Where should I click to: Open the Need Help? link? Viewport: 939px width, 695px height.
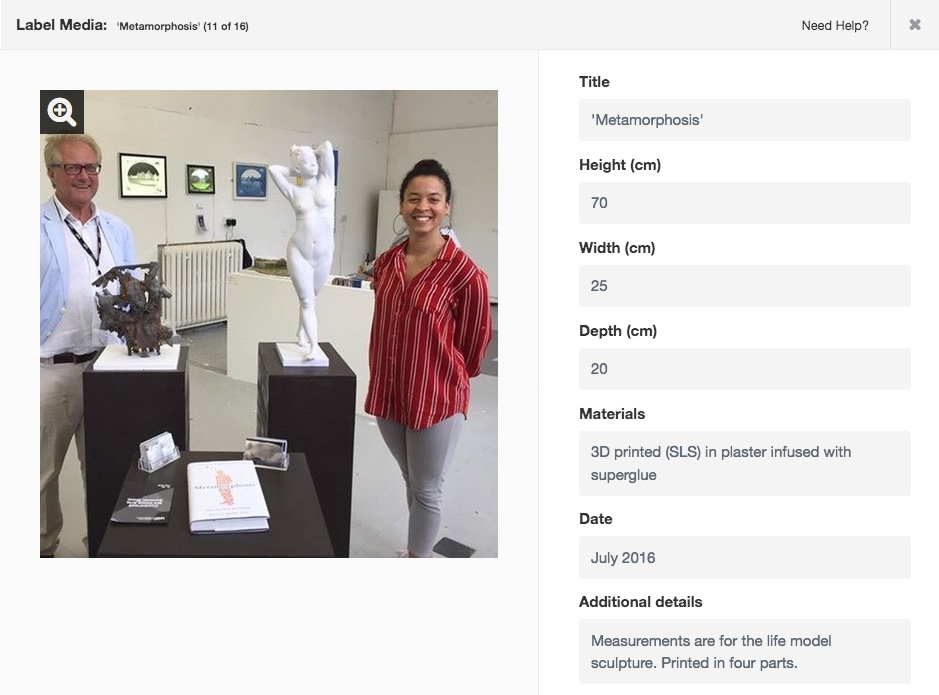[x=834, y=26]
